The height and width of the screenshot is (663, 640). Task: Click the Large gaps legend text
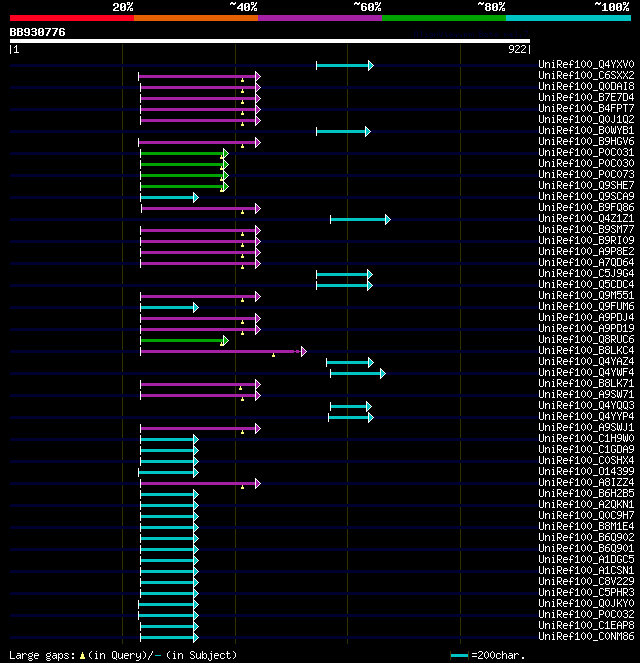click(42, 655)
